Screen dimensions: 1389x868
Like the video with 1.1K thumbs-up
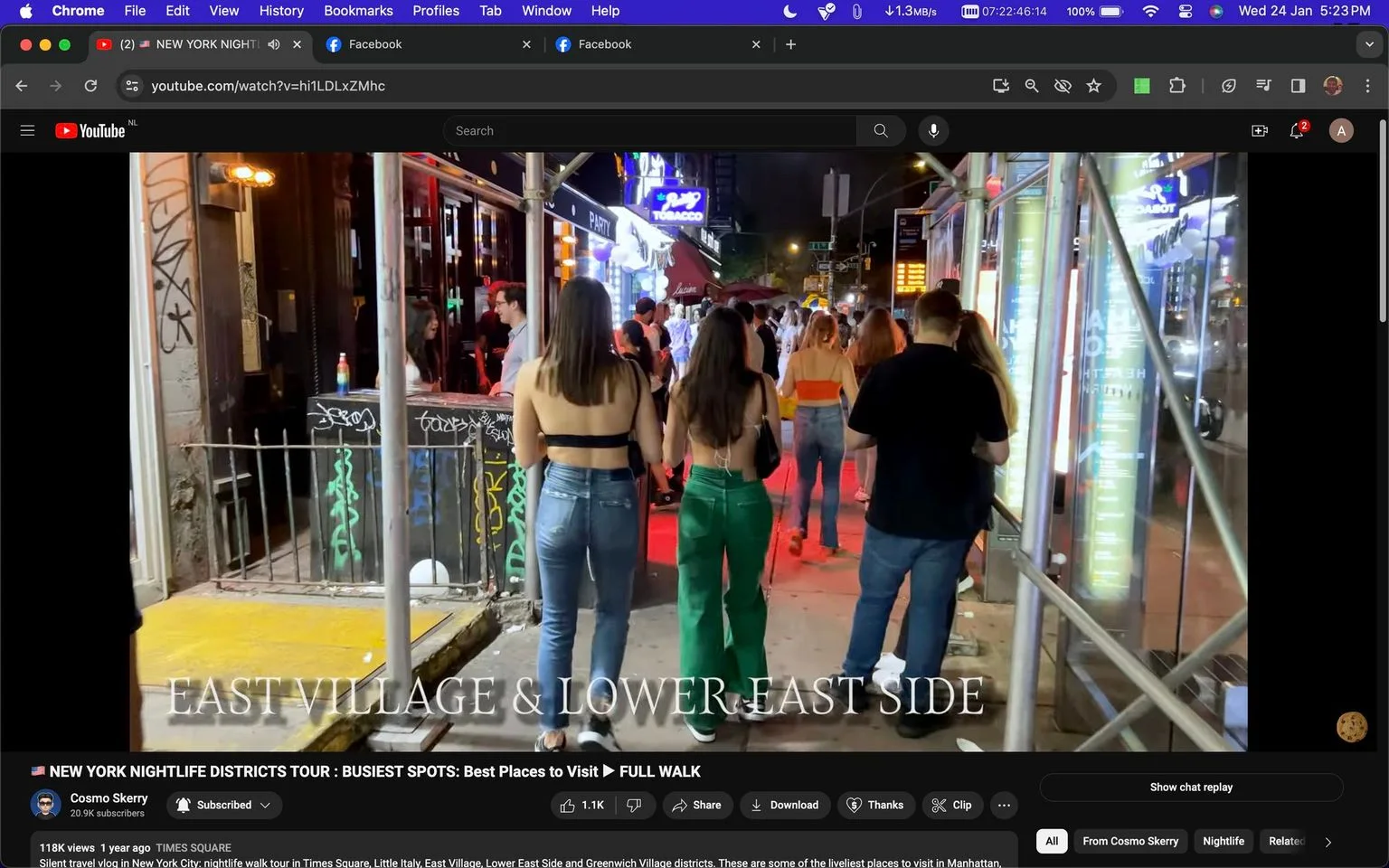pyautogui.click(x=582, y=805)
